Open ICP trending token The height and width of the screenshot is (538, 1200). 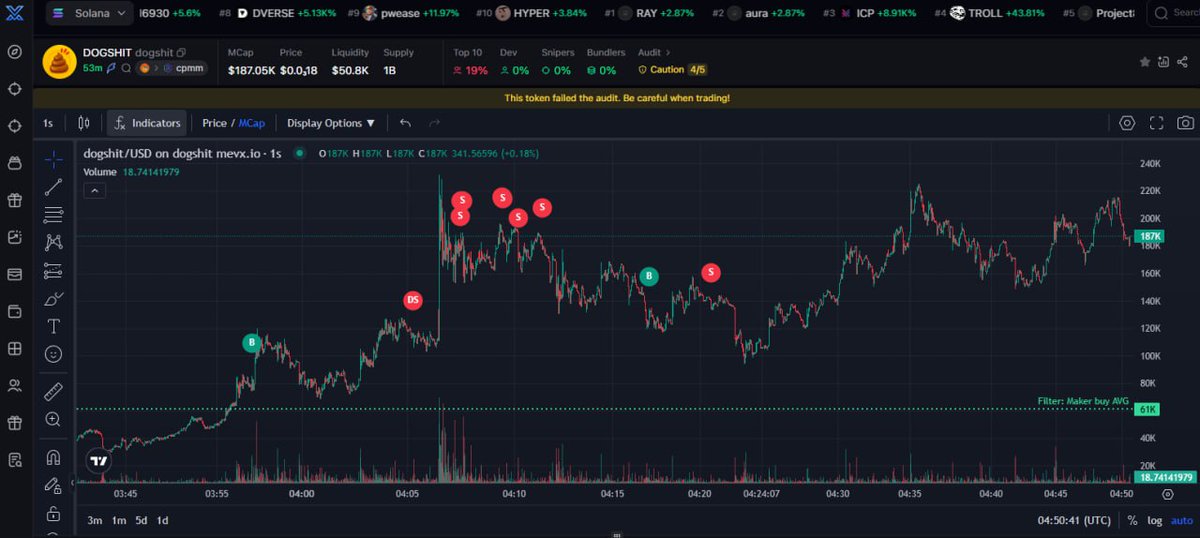pos(871,13)
